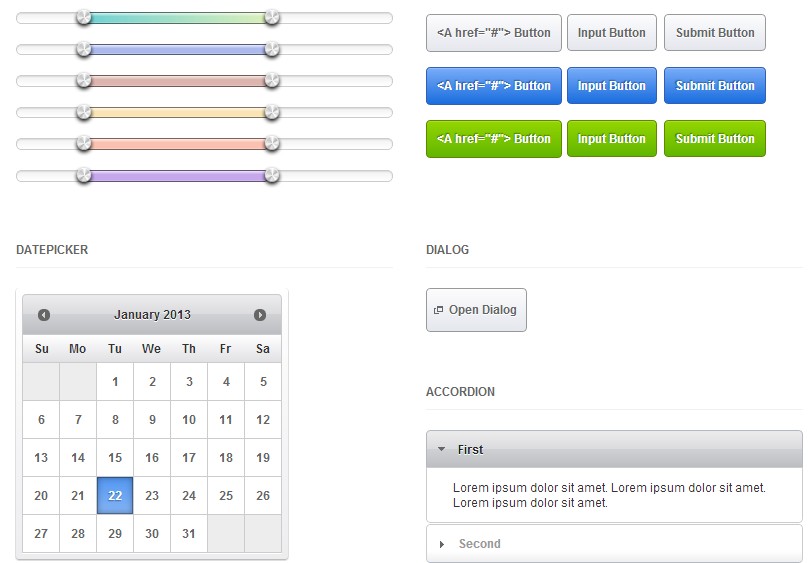Click the blue A href Button

pyautogui.click(x=494, y=86)
